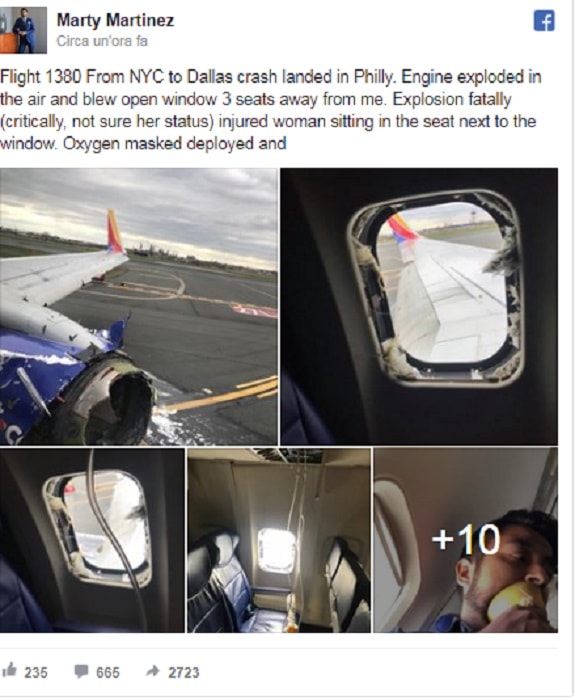The height and width of the screenshot is (700, 575).
Task: Click the 'Circa un'ora fa' timestamp
Action: (102, 41)
